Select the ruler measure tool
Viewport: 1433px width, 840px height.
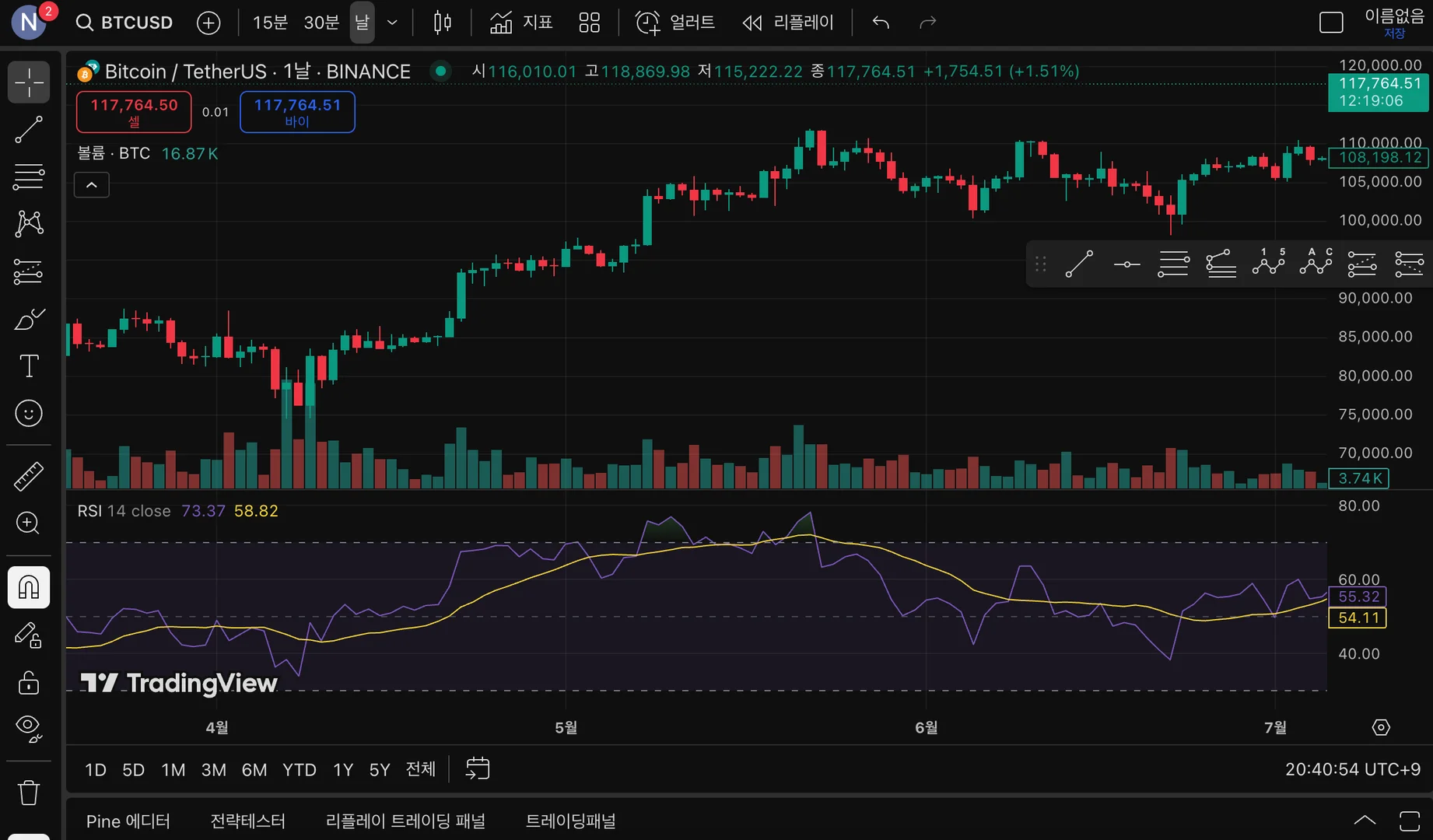pyautogui.click(x=29, y=476)
